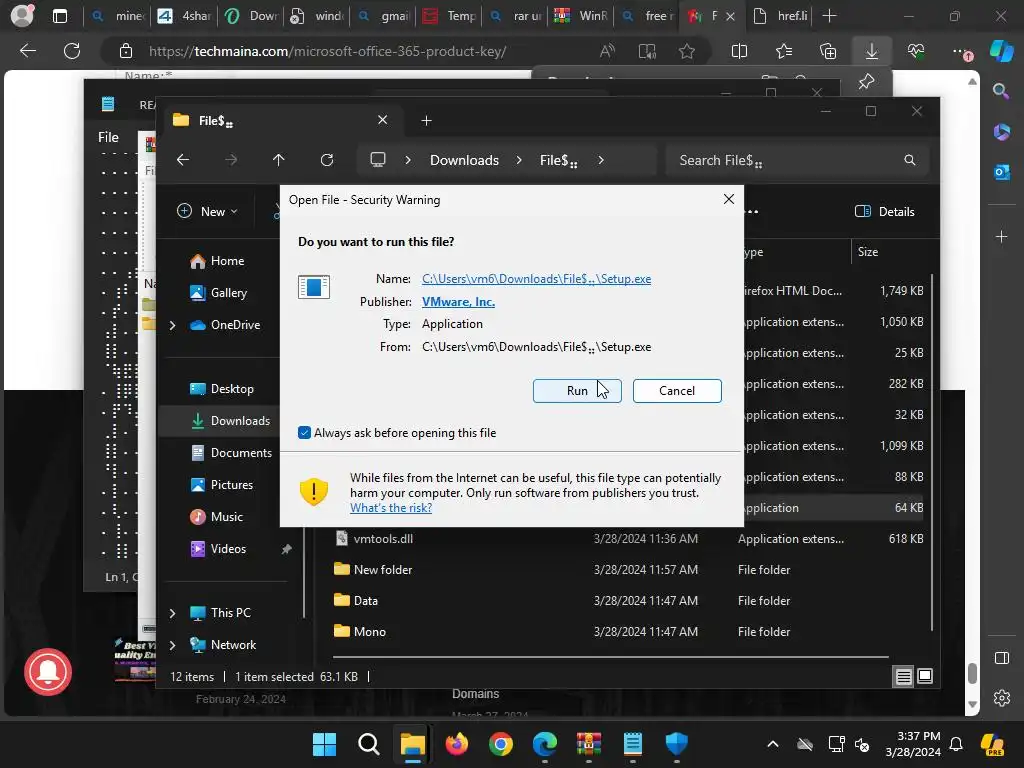Add a new tab in File Explorer
Image resolution: width=1024 pixels, height=768 pixels.
(x=426, y=120)
